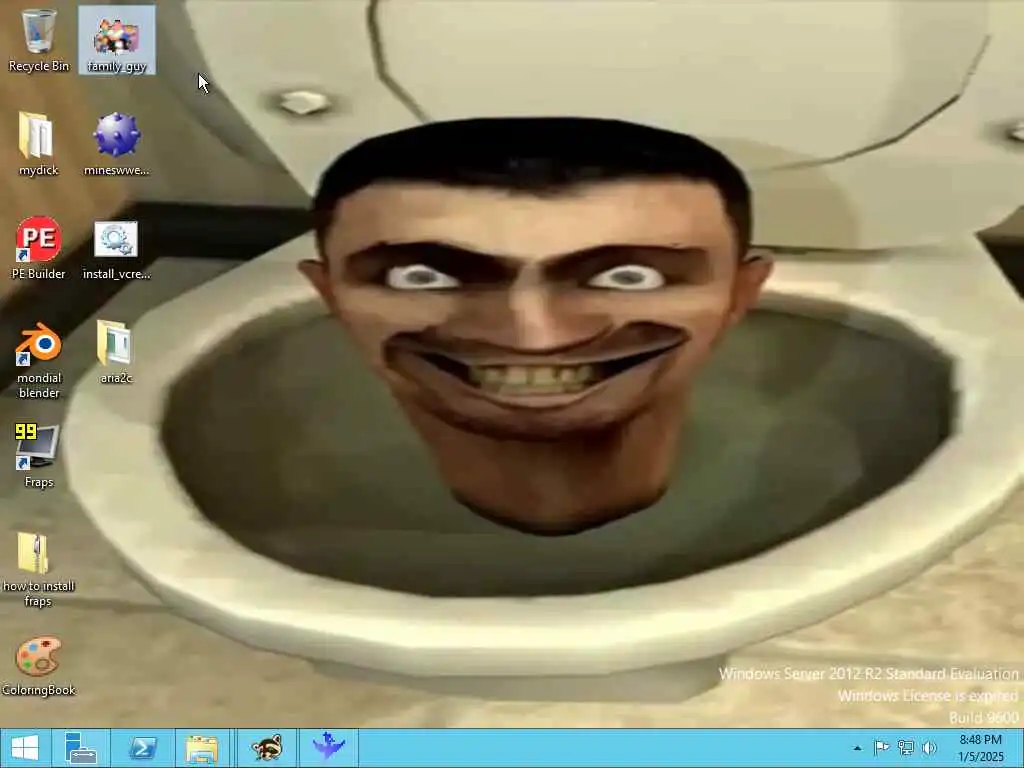Viewport: 1024px width, 768px height.
Task: Launch PowerShell from the taskbar
Action: tap(142, 748)
